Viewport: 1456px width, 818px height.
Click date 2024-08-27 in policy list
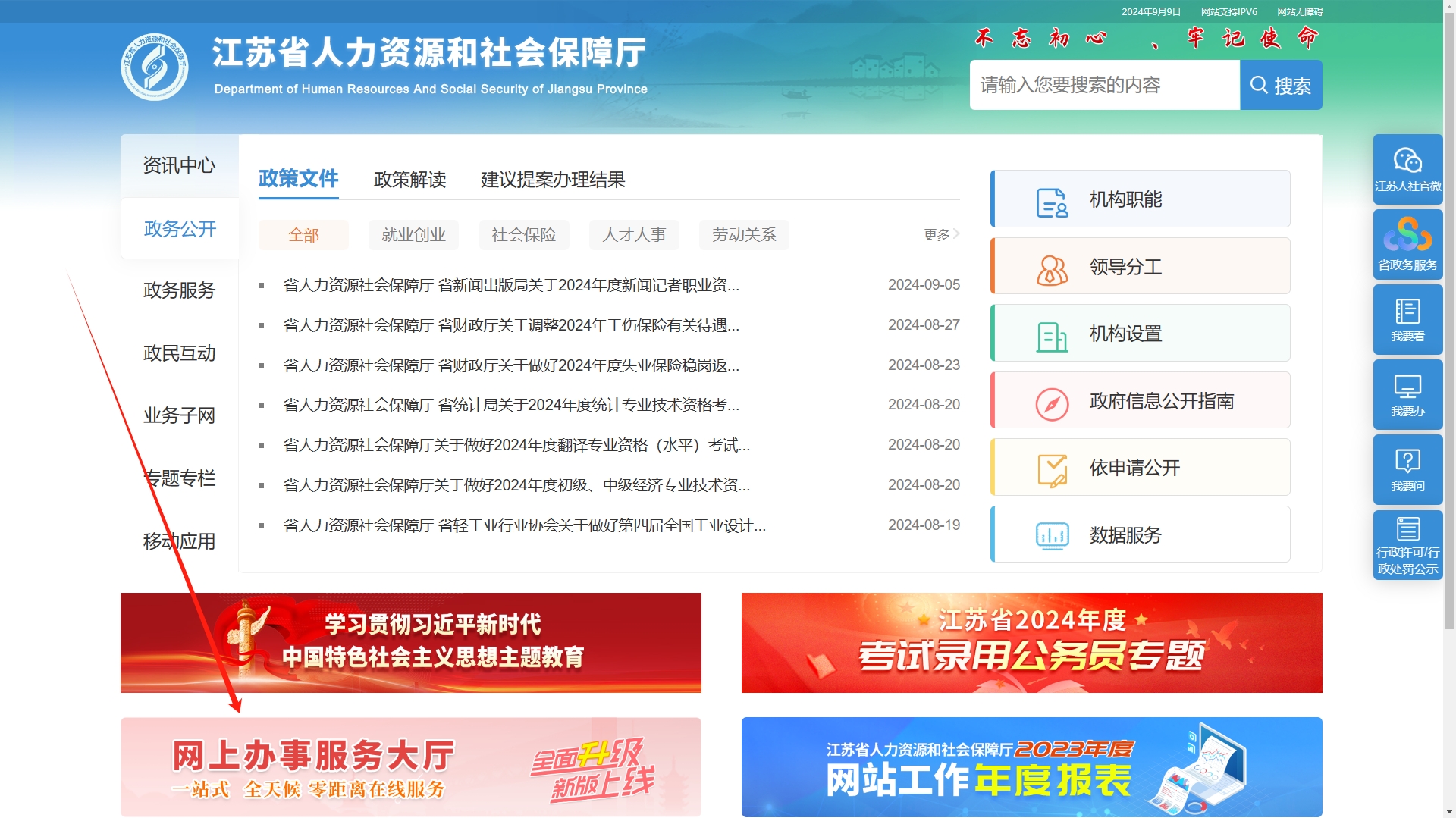(x=924, y=325)
